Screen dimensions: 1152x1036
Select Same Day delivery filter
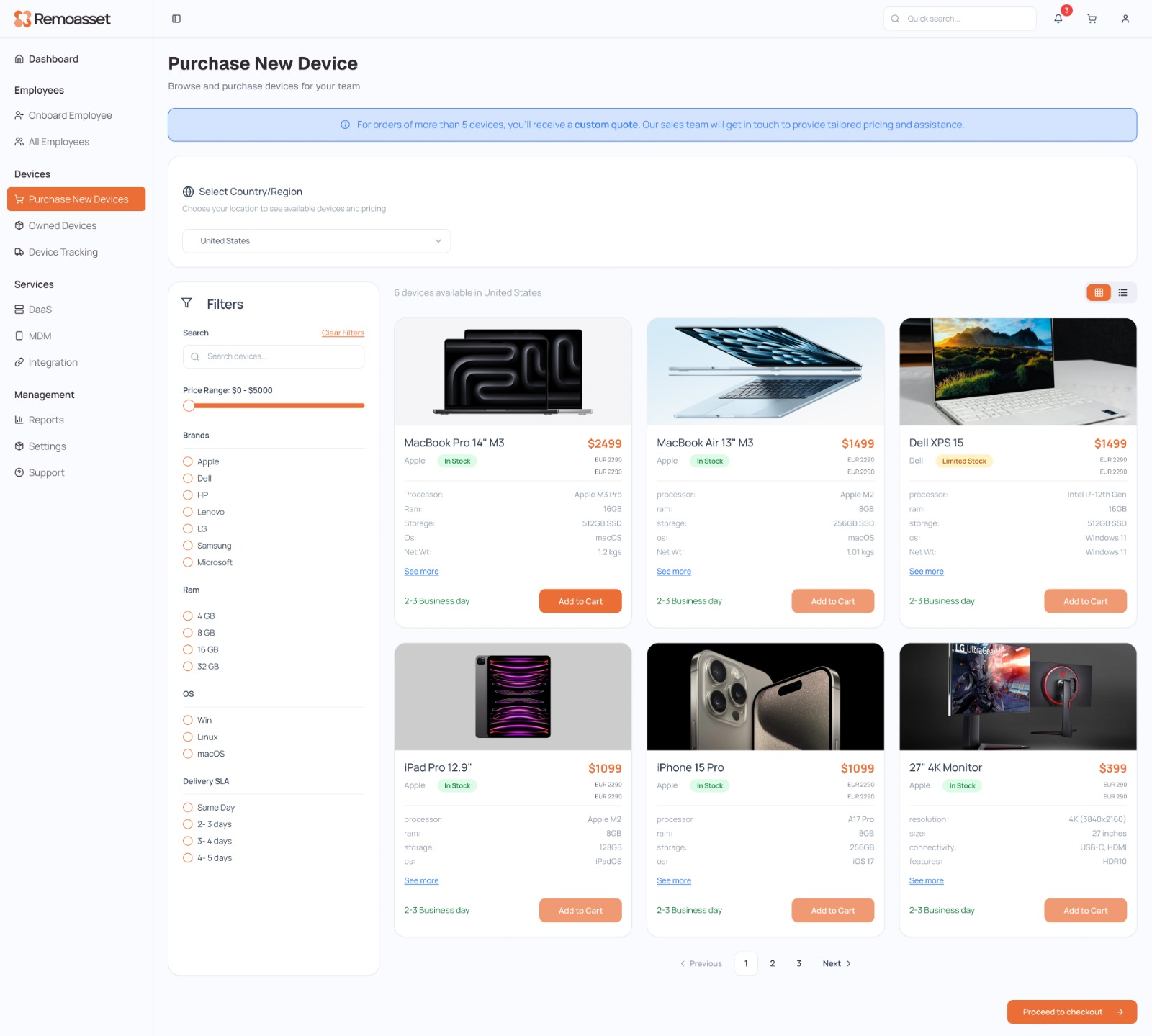click(x=188, y=808)
